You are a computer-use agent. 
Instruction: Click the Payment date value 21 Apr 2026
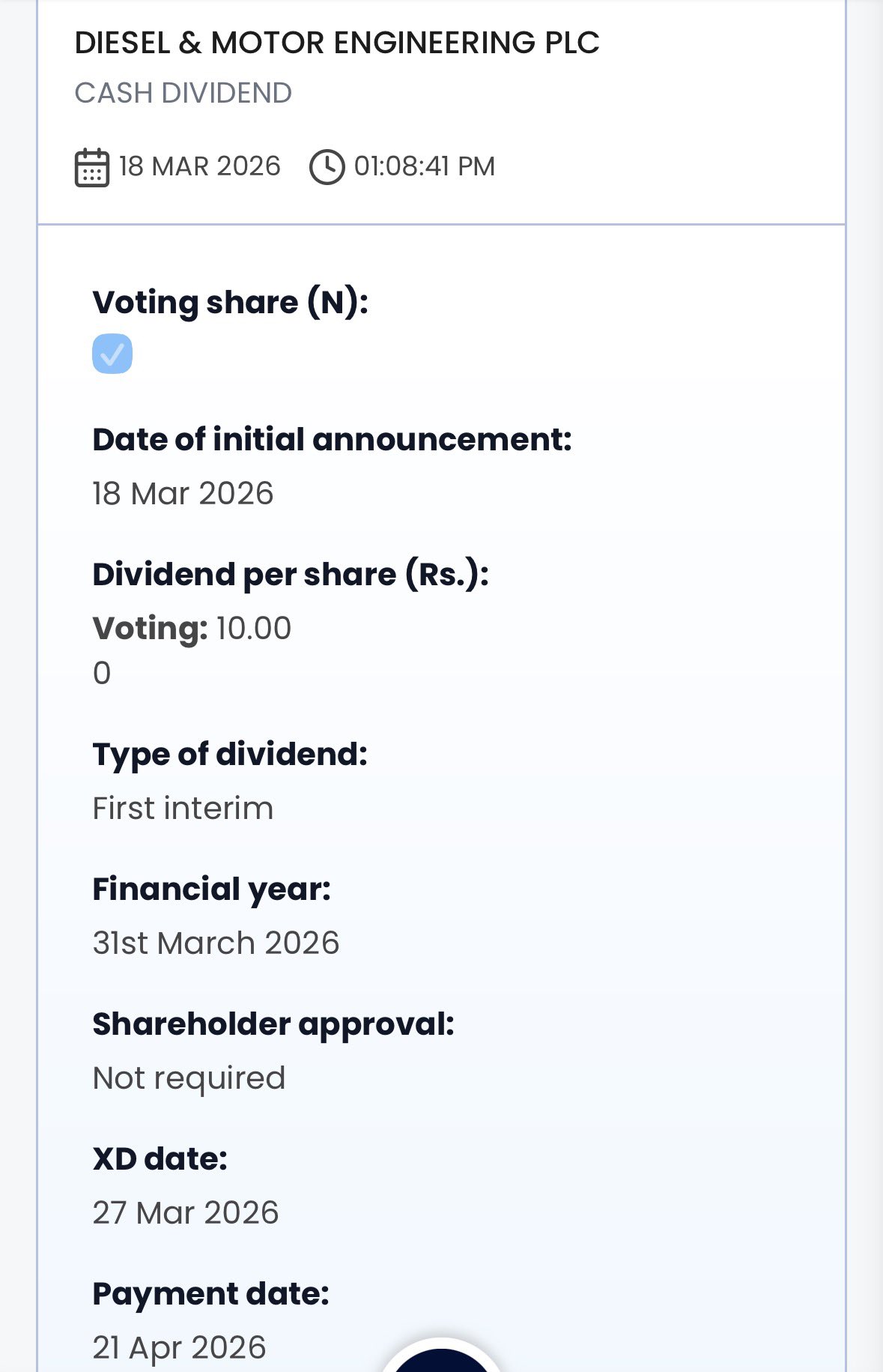coord(179,1347)
